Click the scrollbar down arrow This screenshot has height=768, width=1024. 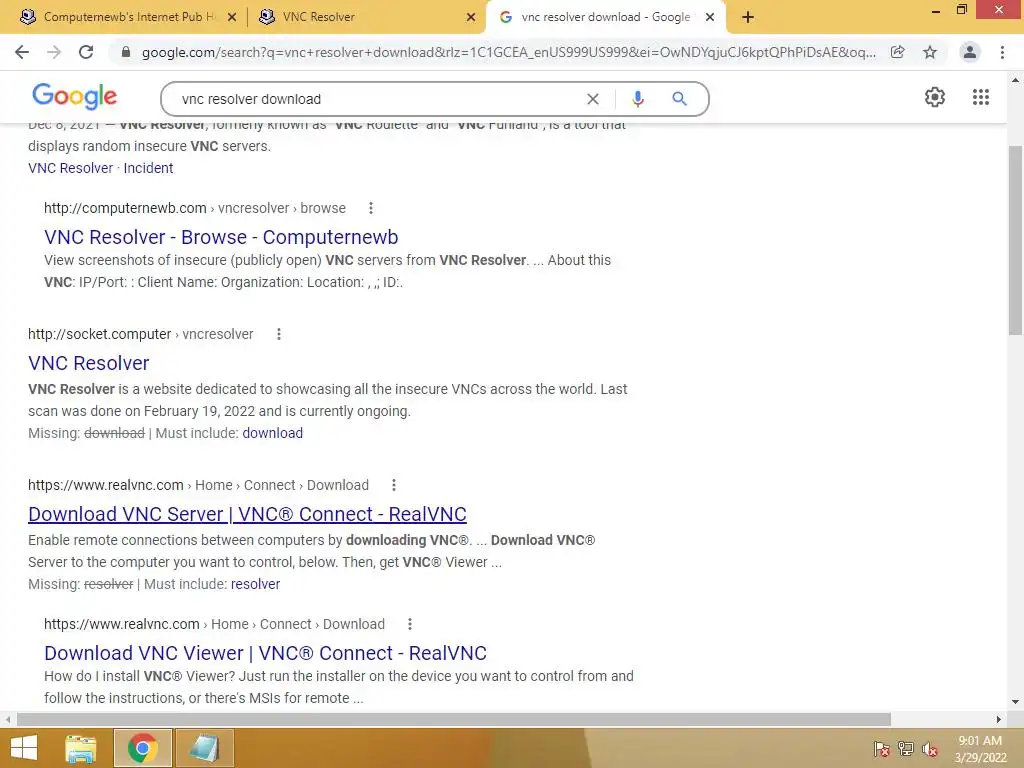click(1015, 703)
